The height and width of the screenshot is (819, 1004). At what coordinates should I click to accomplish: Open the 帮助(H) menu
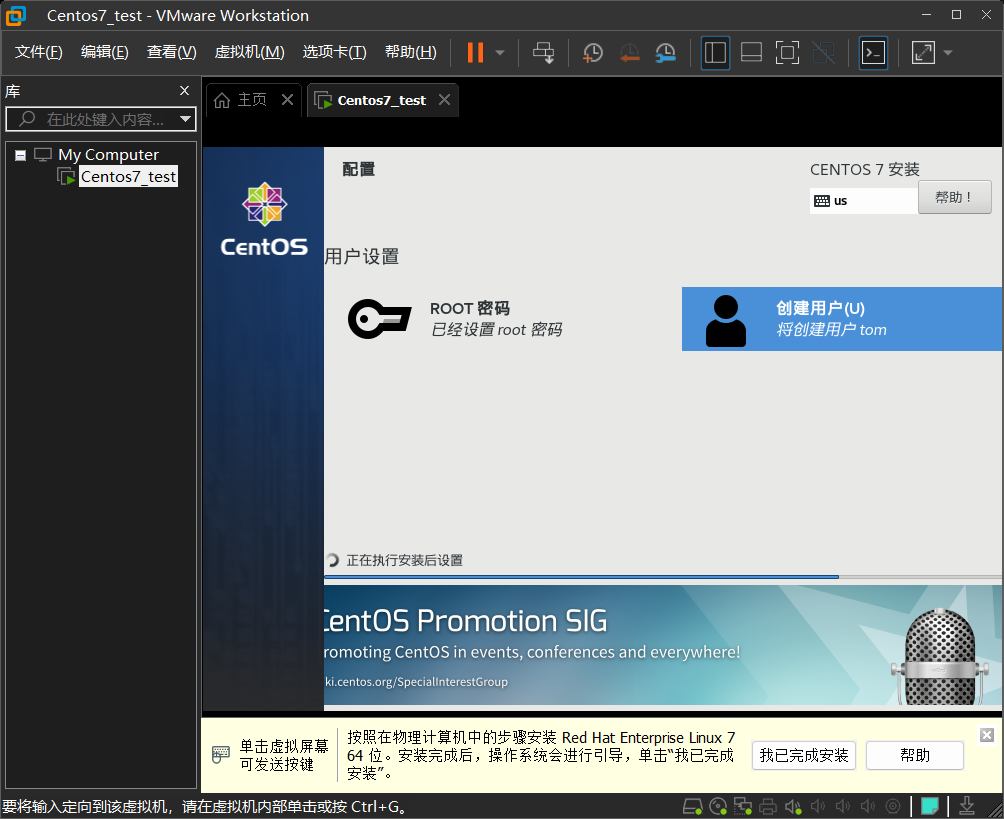point(410,52)
